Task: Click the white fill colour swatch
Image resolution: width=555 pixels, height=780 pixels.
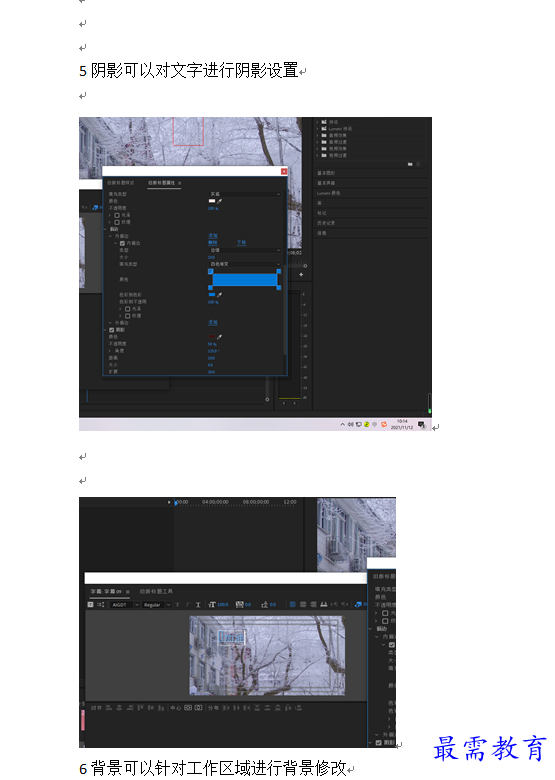Action: tap(212, 201)
